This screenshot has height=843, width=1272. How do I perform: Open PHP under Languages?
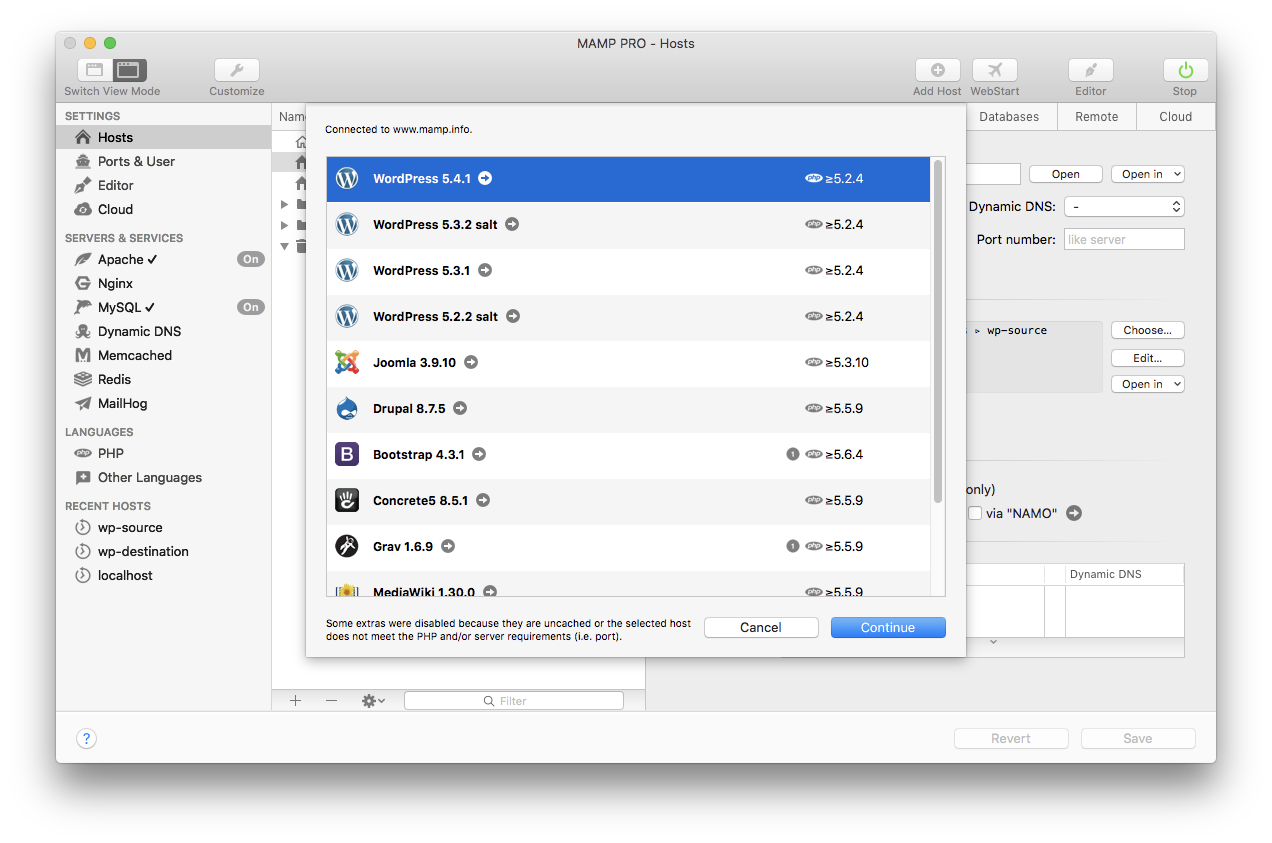pos(164,454)
